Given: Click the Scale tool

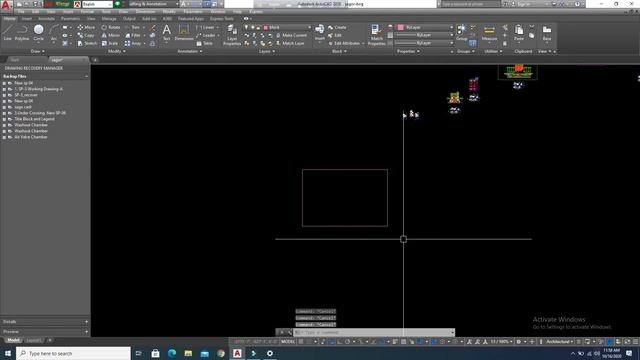Looking at the screenshot, I should (x=110, y=43).
